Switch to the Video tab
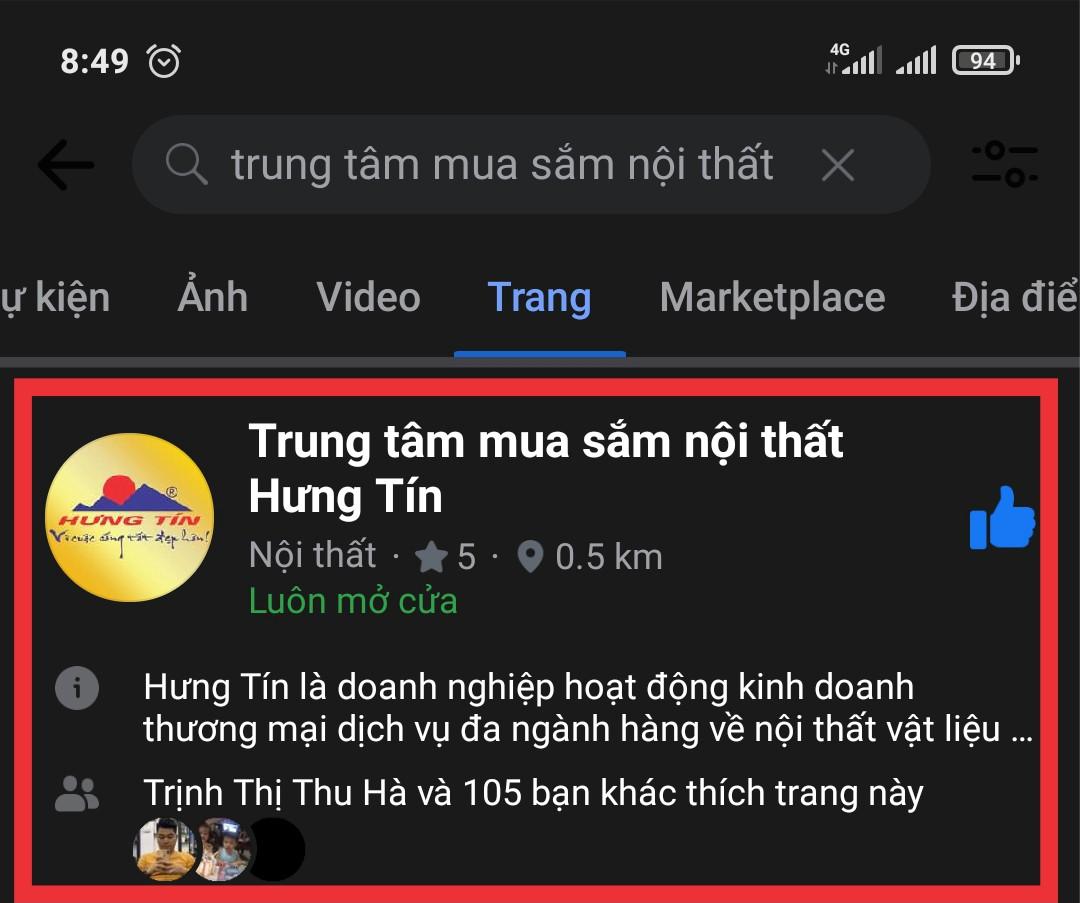This screenshot has width=1080, height=903. (x=368, y=297)
